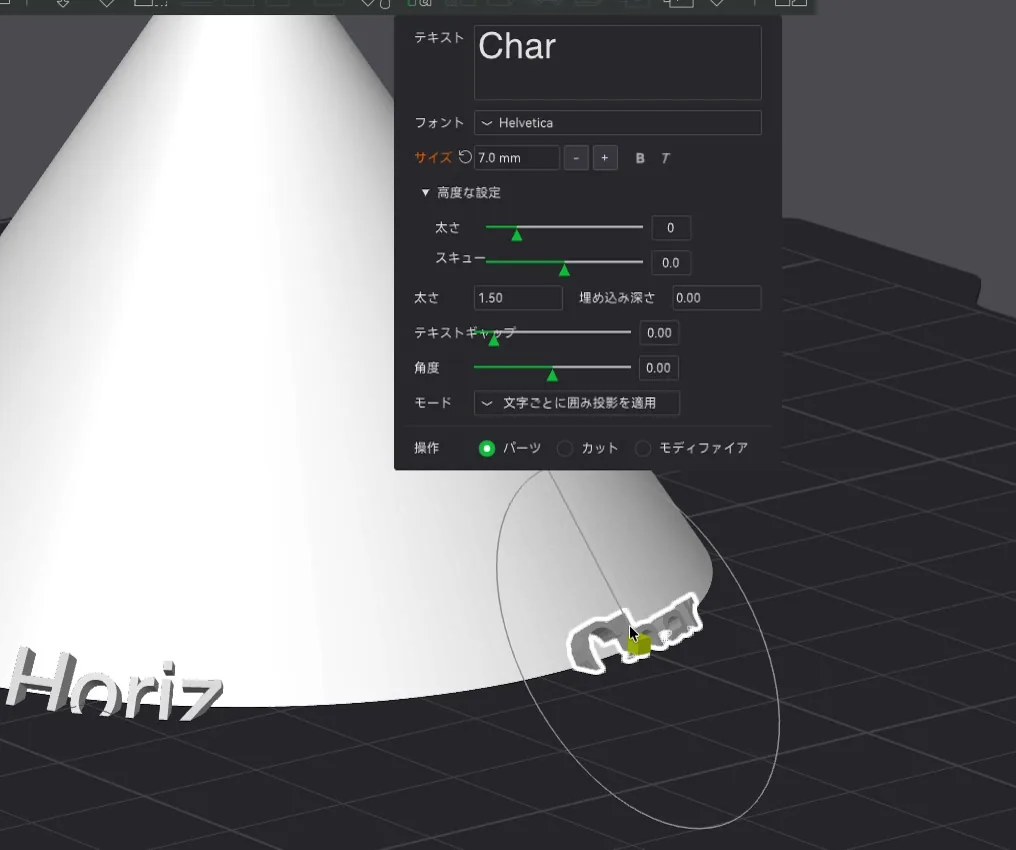Image resolution: width=1016 pixels, height=850 pixels.
Task: Click the スキュー skew slider handle
Action: pos(564,270)
